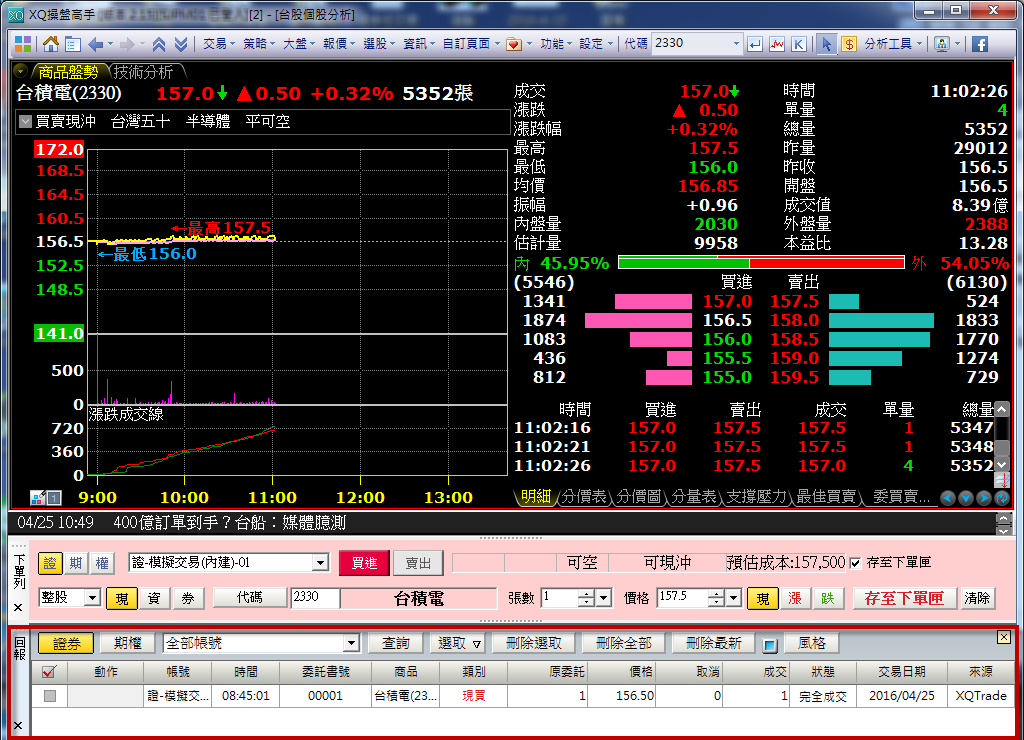The width and height of the screenshot is (1024, 740).
Task: Select the arrow pointer tool in toolbar
Action: click(x=826, y=44)
